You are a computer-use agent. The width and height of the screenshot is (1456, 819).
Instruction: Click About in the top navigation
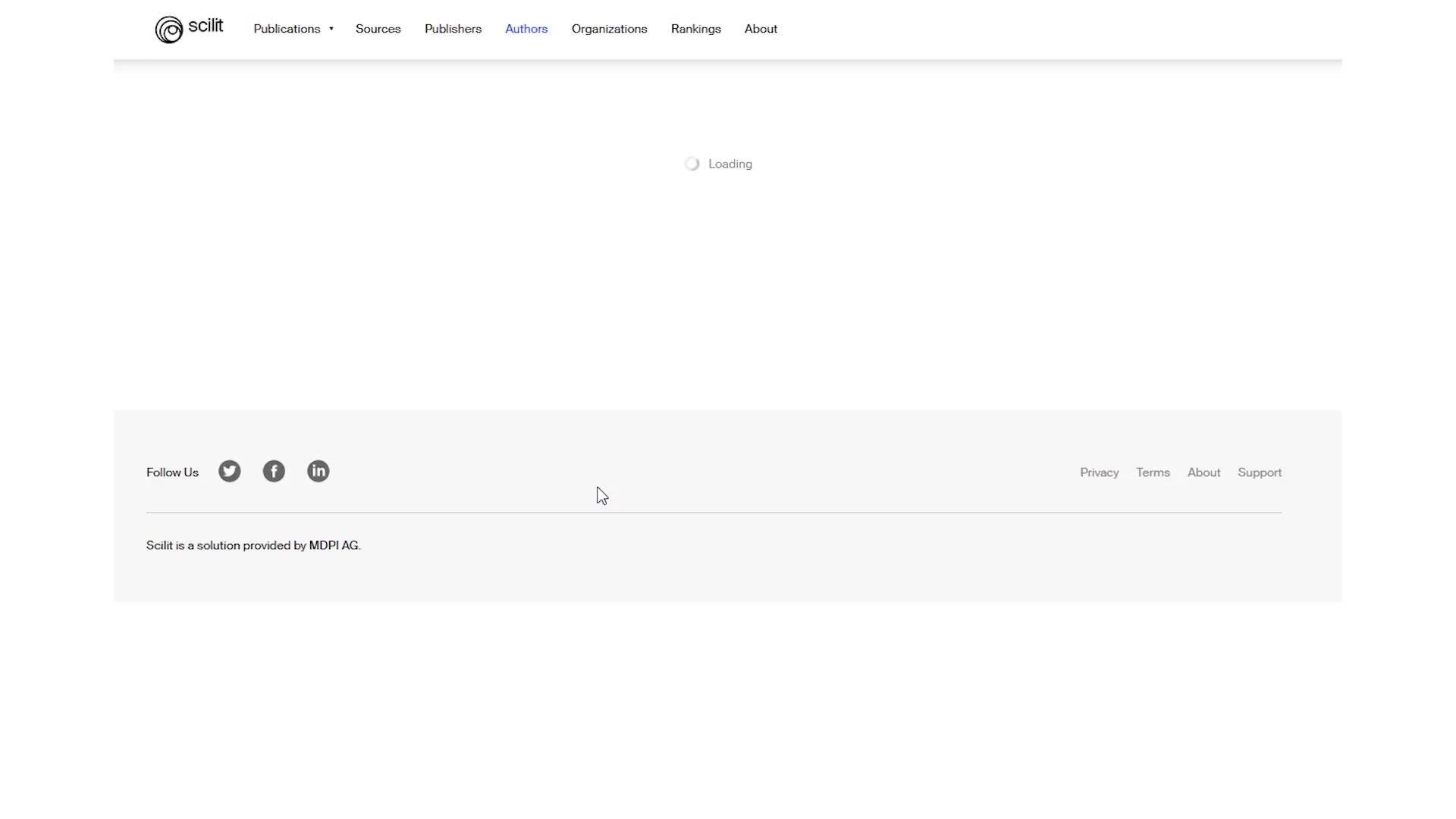(761, 29)
